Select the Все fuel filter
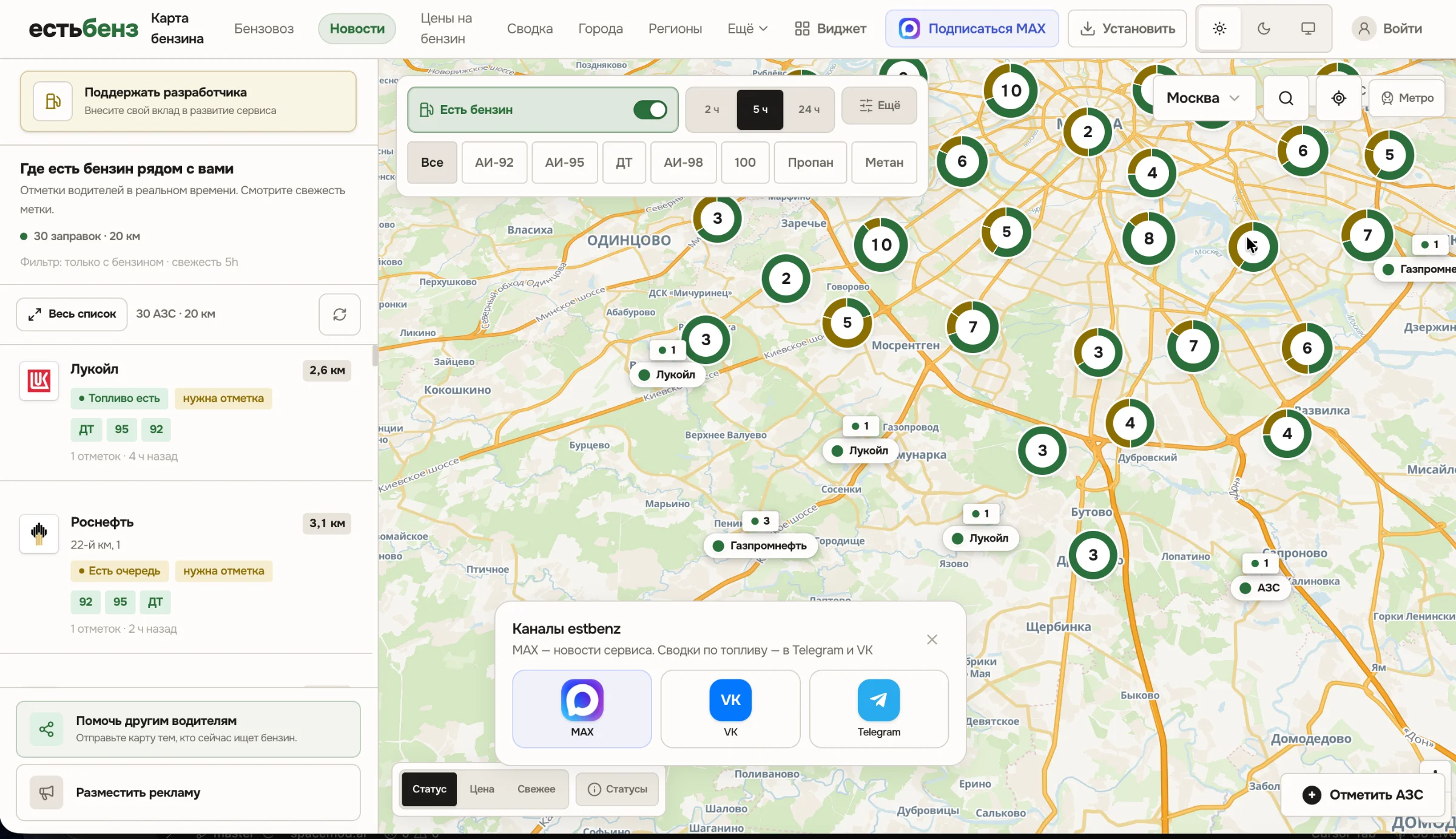The image size is (1456, 839). 432,163
